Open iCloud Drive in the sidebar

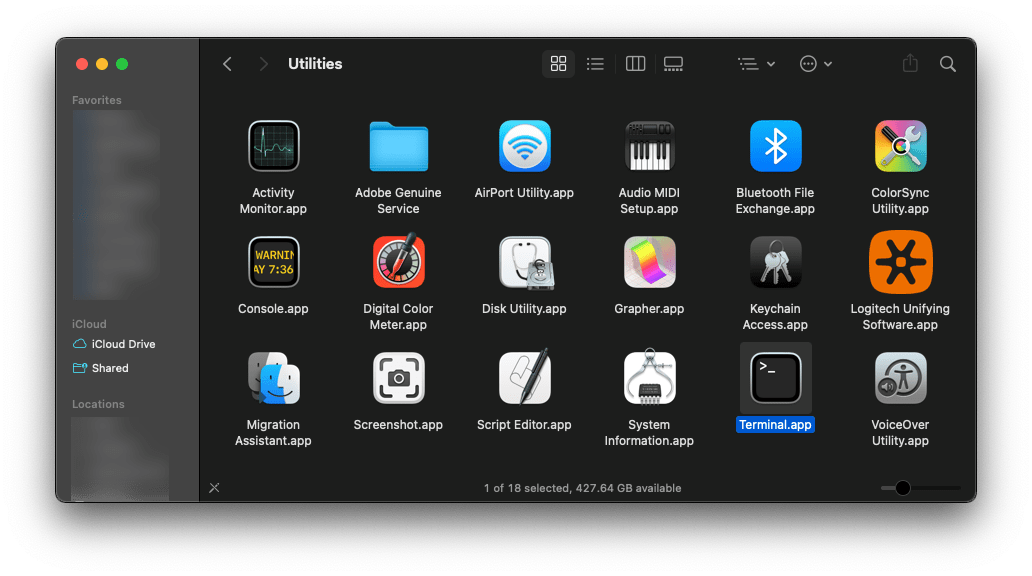tap(123, 344)
